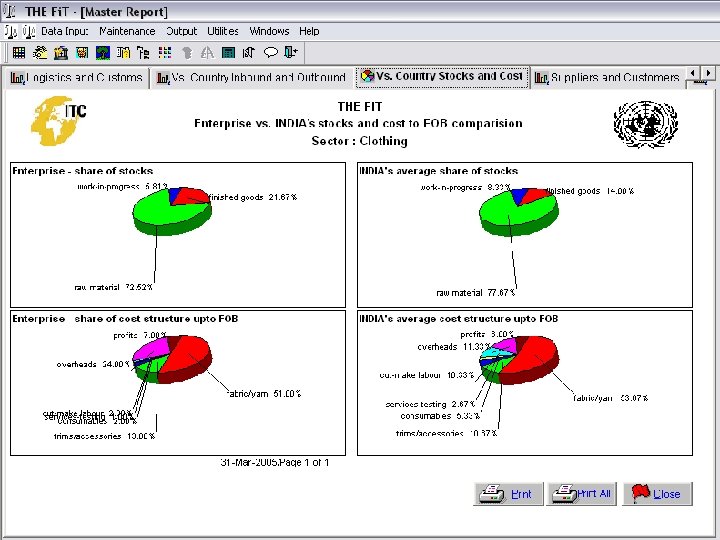Click the 'finished goods 21.67%' label

click(253, 197)
